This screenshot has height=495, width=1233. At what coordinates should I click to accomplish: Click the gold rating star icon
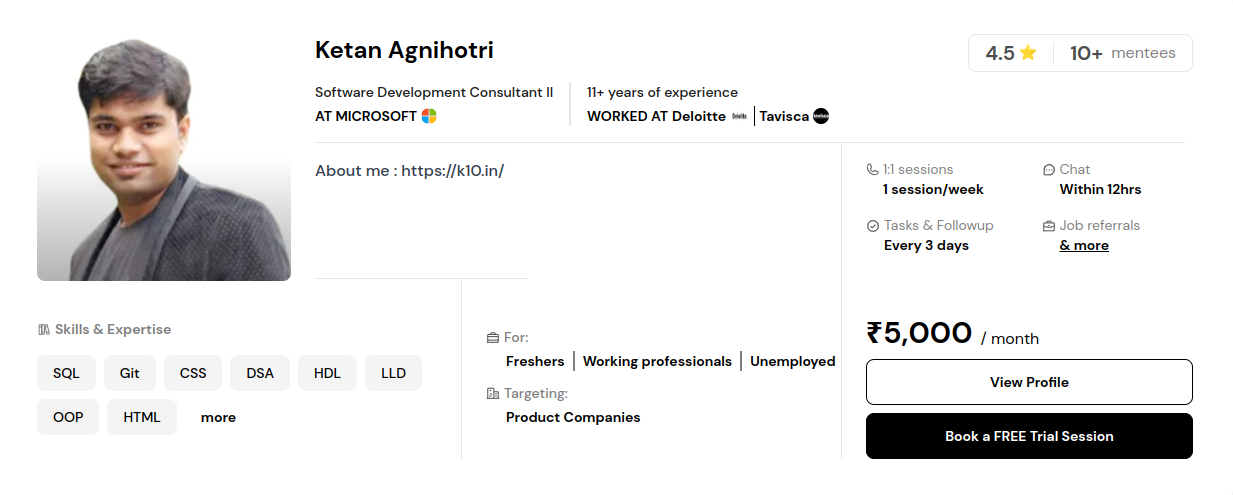(1028, 53)
